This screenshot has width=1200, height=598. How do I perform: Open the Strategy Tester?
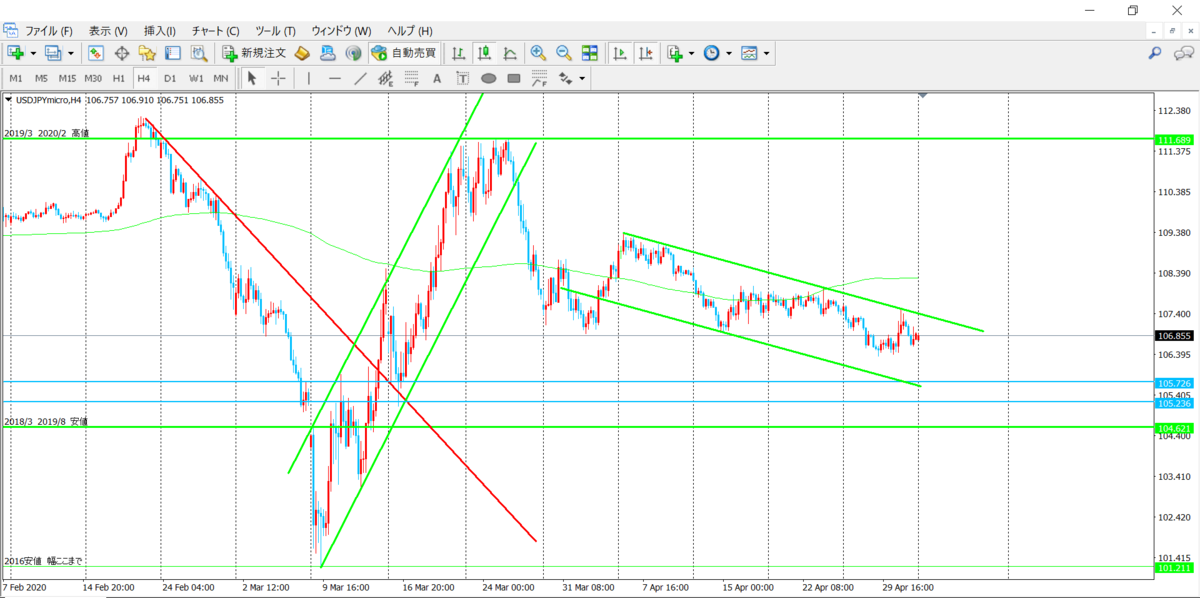click(x=199, y=53)
